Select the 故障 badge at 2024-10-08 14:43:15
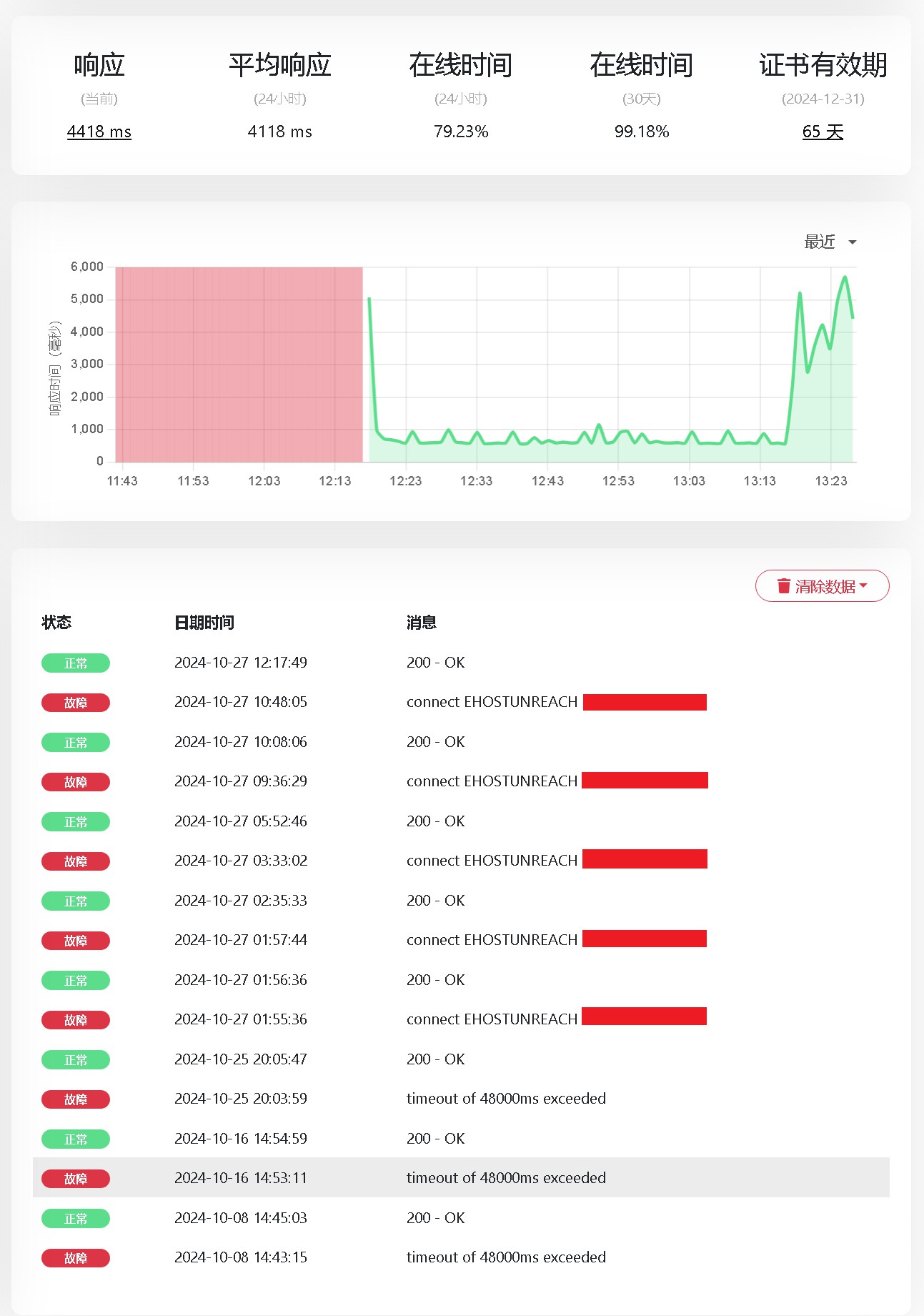Viewport: 924px width, 1316px height. pyautogui.click(x=76, y=1258)
